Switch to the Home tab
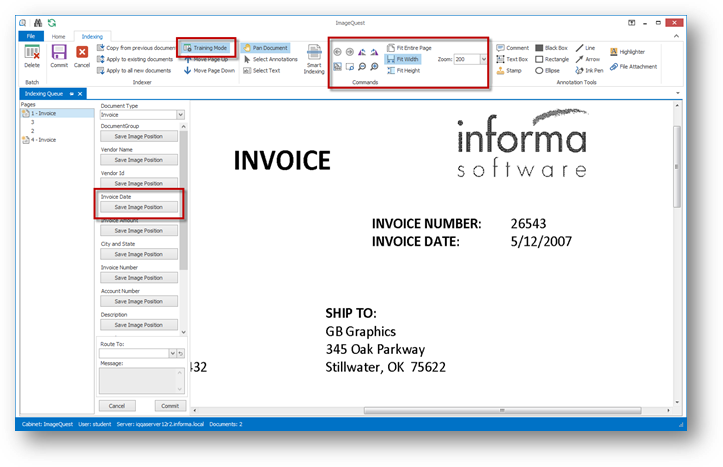 58,36
